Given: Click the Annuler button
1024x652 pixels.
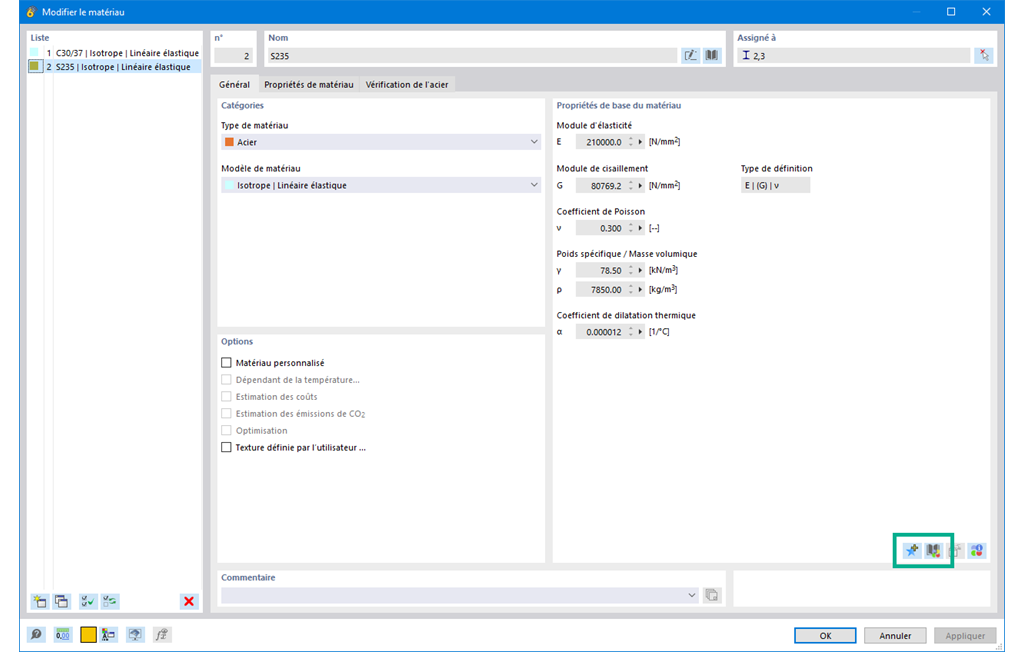Looking at the screenshot, I should pyautogui.click(x=895, y=636).
